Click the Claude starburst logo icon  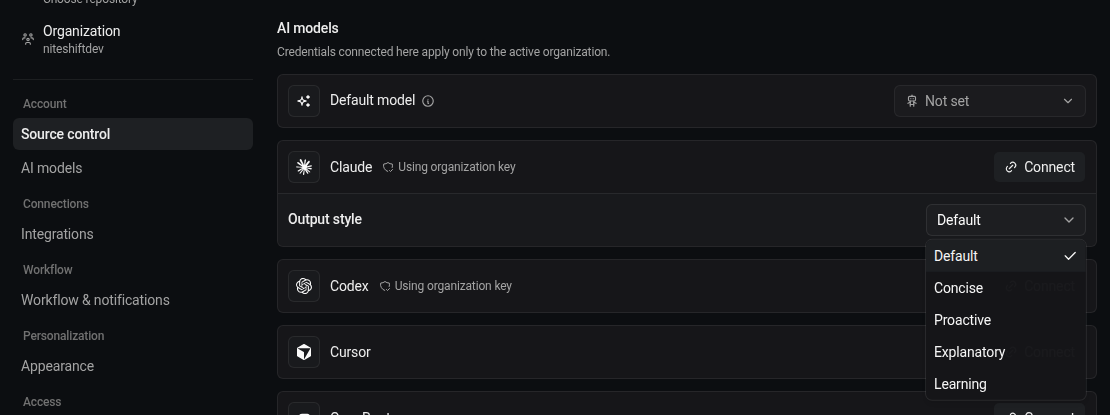(x=304, y=167)
